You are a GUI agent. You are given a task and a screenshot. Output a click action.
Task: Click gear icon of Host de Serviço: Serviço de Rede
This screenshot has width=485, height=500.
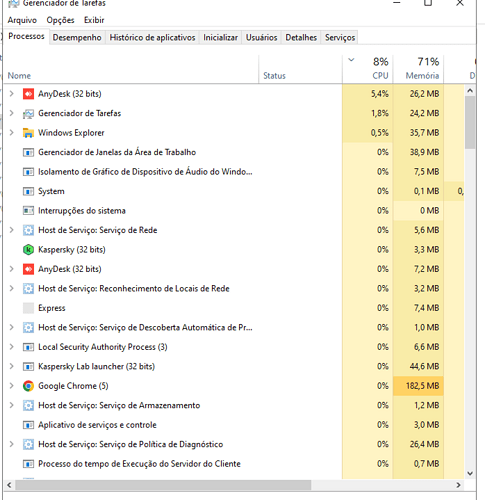pos(28,230)
